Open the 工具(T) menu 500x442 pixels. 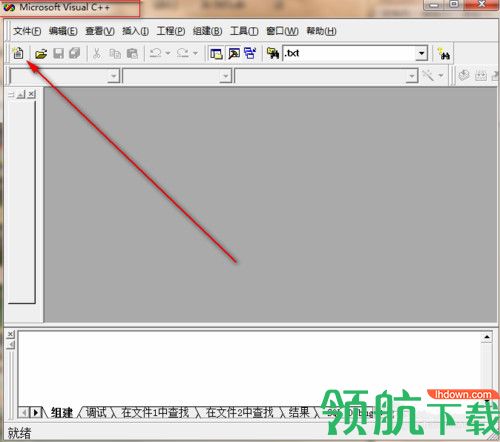click(x=244, y=31)
